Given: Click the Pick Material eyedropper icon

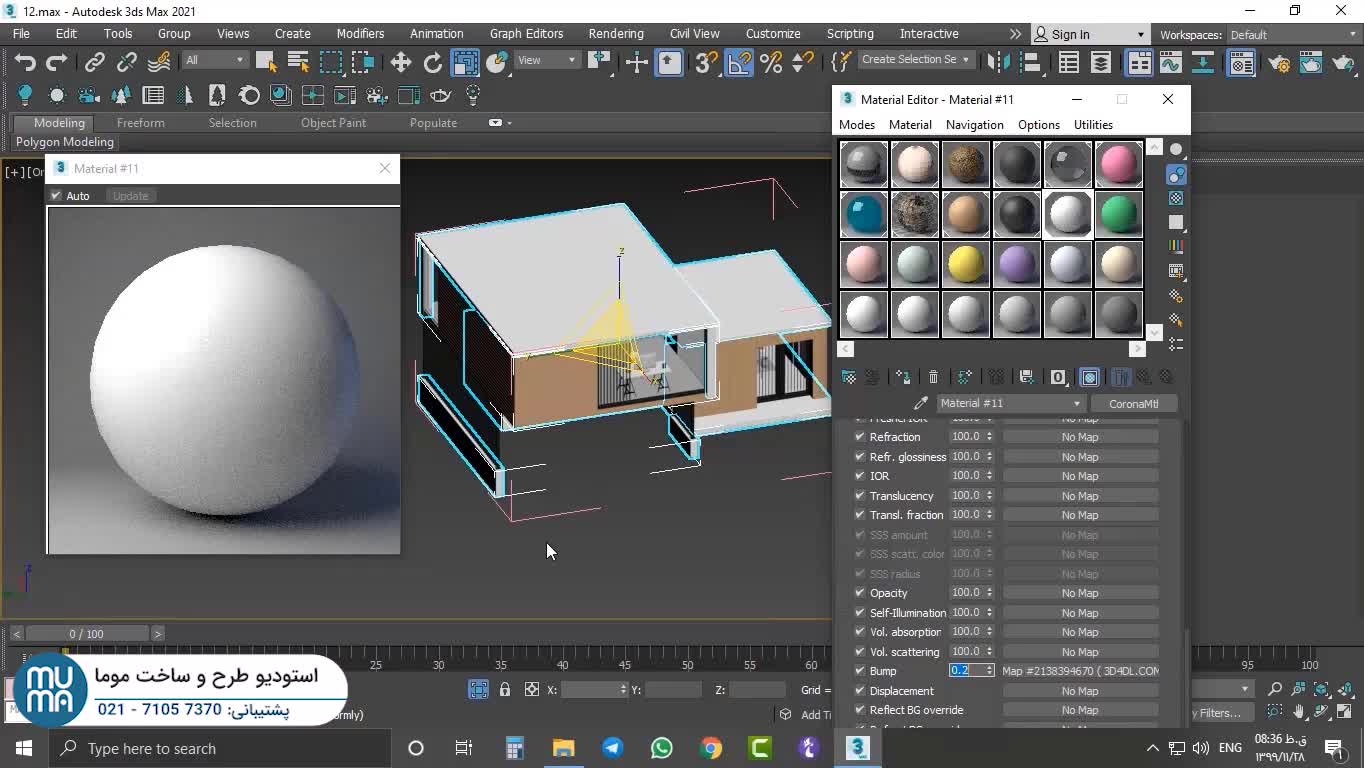Looking at the screenshot, I should pyautogui.click(x=921, y=404).
